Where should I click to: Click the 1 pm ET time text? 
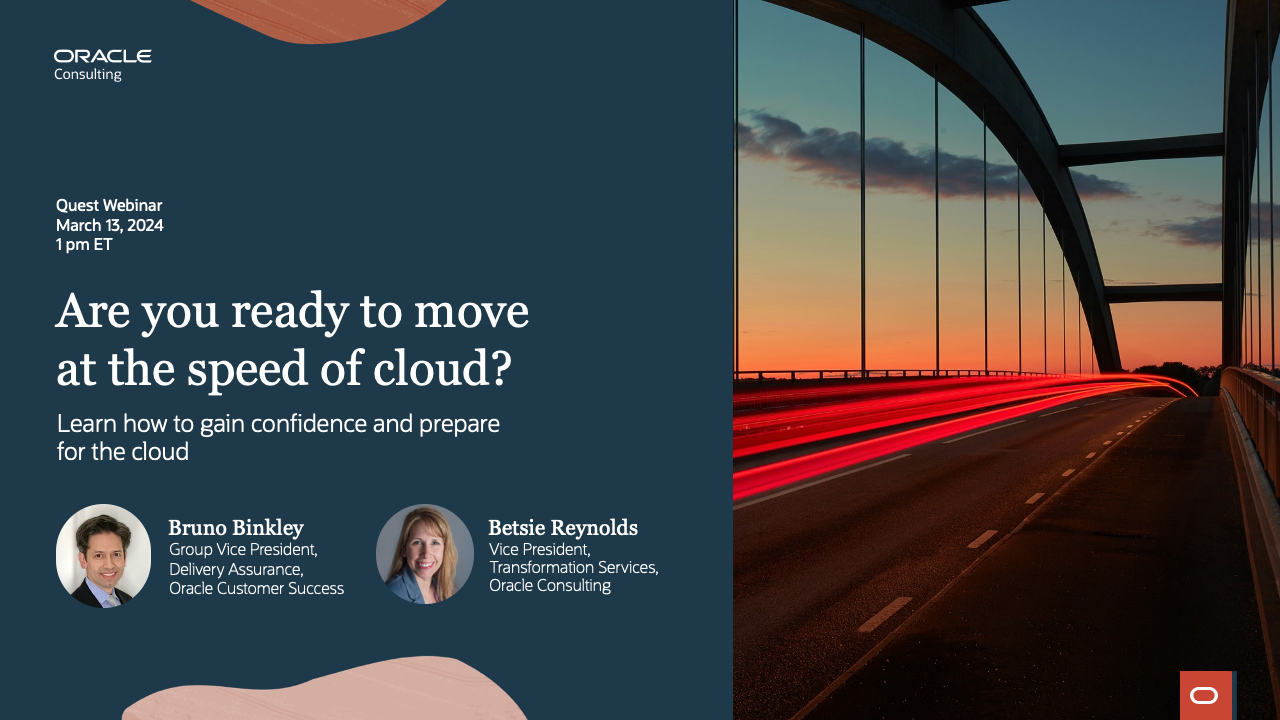85,244
